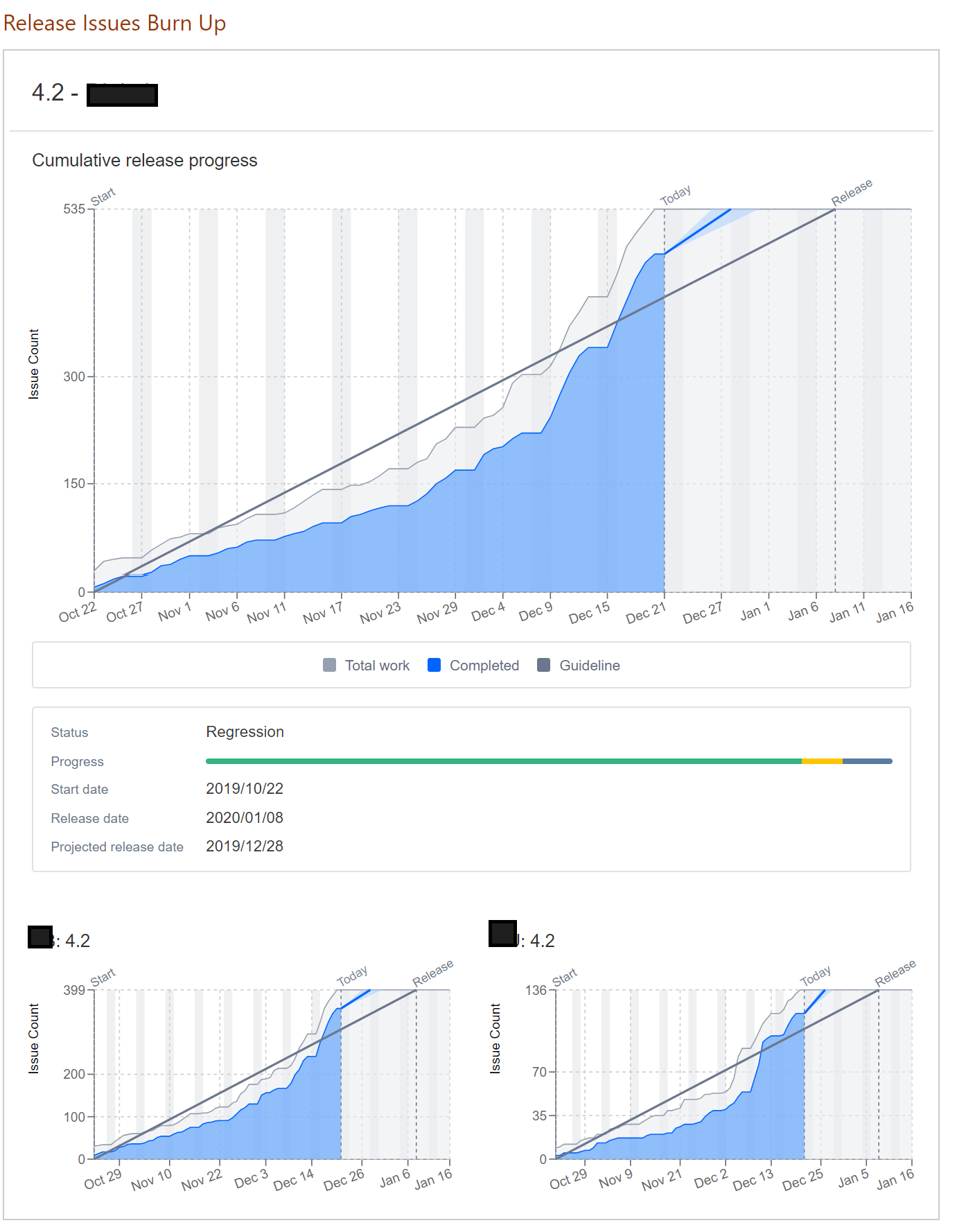Image resolution: width=957 pixels, height=1232 pixels.
Task: Click the Completed legend label
Action: [x=484, y=666]
